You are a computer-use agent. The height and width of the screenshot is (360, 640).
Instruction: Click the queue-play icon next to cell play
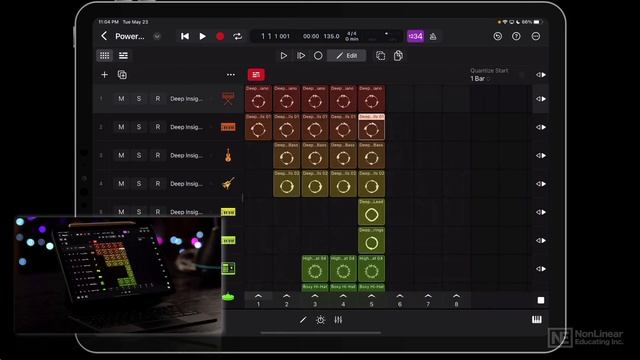(301, 56)
